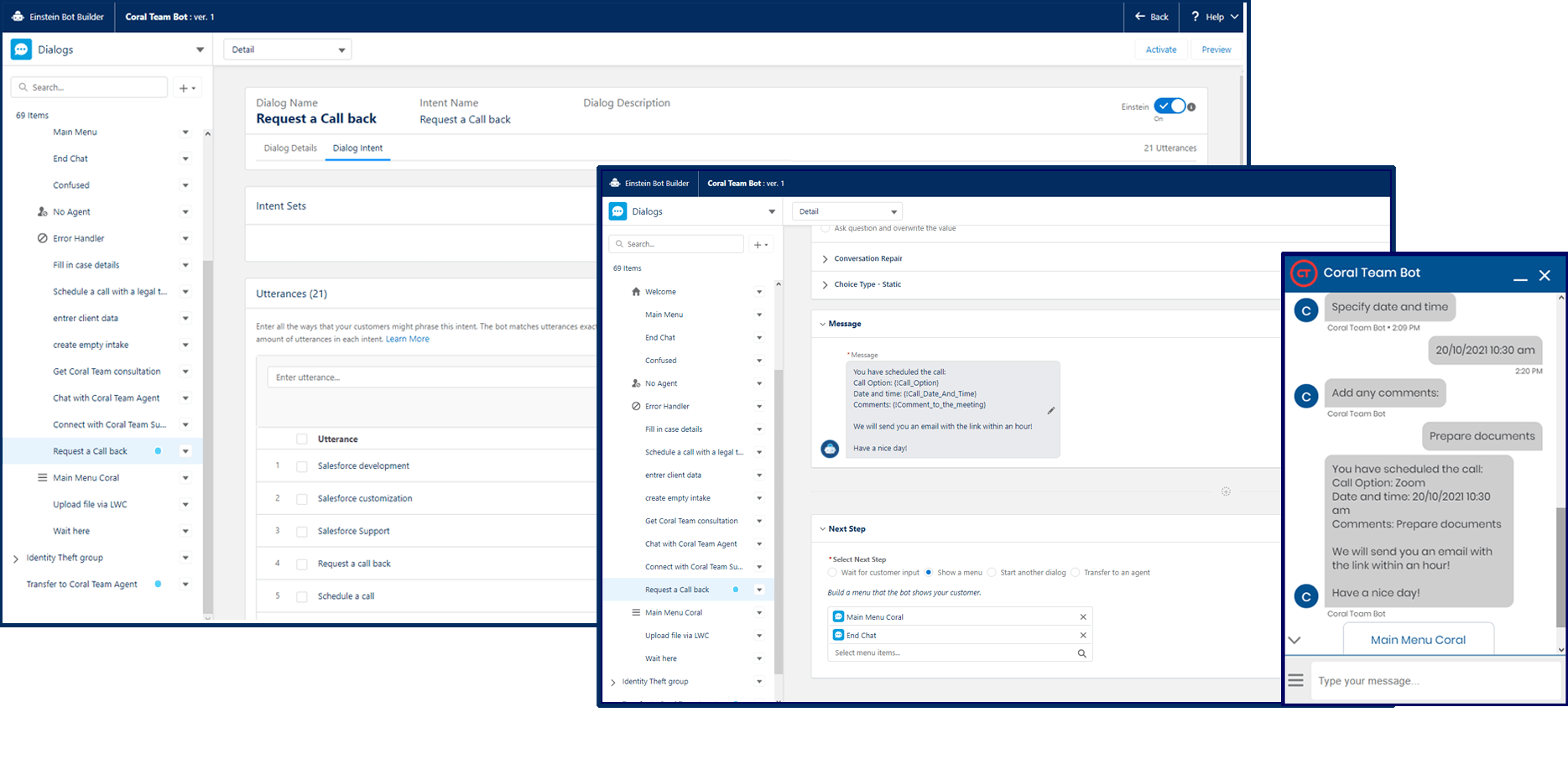Expand the Conversation Repair section

coord(825,259)
